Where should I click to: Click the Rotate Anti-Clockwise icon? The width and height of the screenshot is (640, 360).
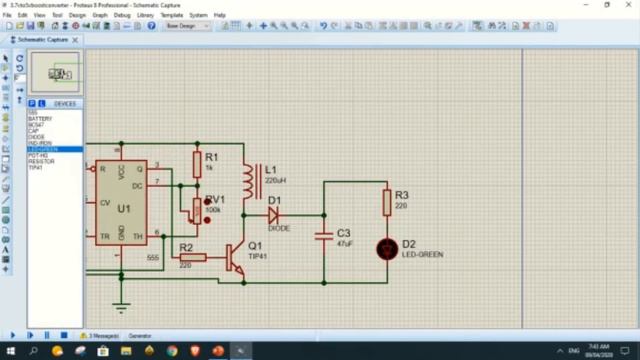[x=20, y=68]
